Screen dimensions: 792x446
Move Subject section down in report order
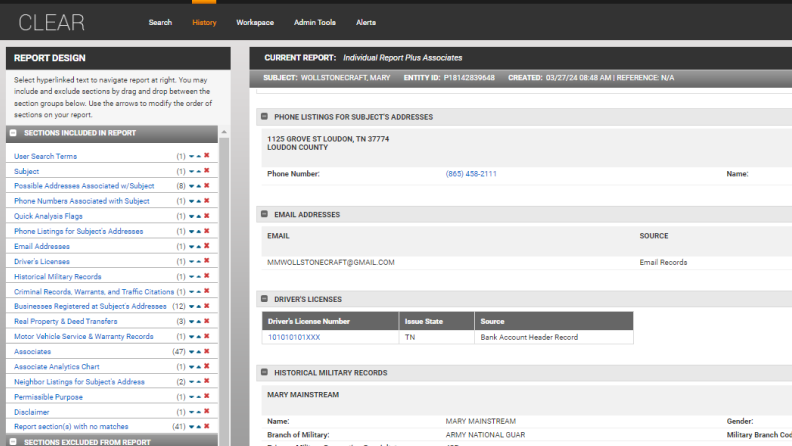coord(191,171)
